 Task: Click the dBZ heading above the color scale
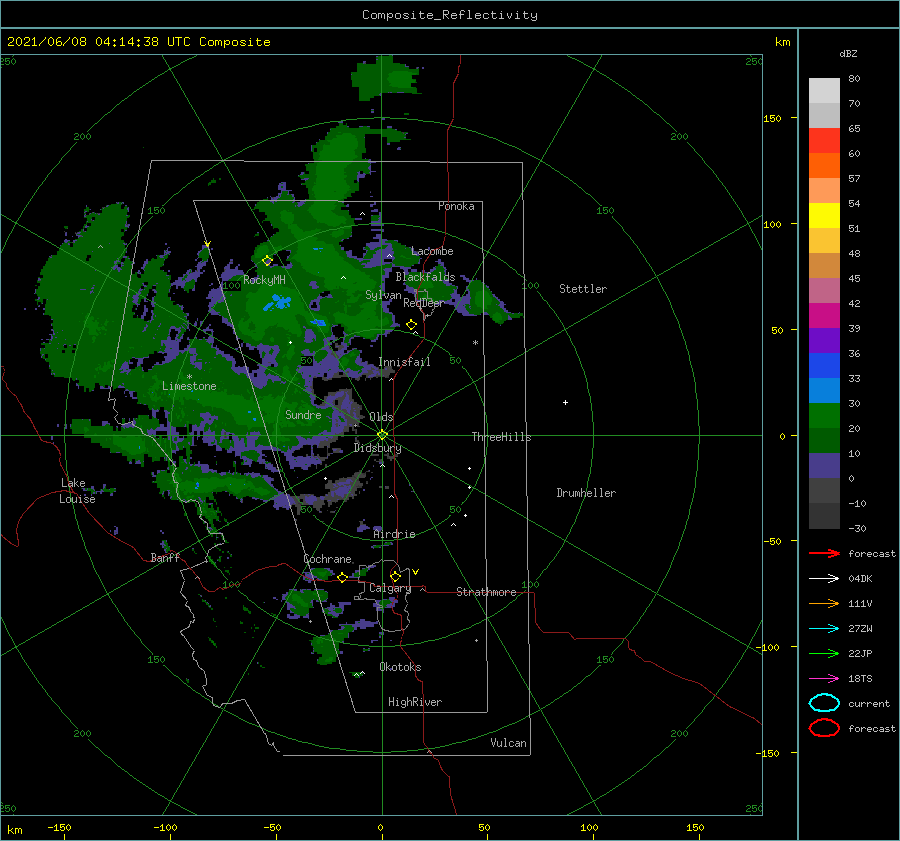coord(848,53)
